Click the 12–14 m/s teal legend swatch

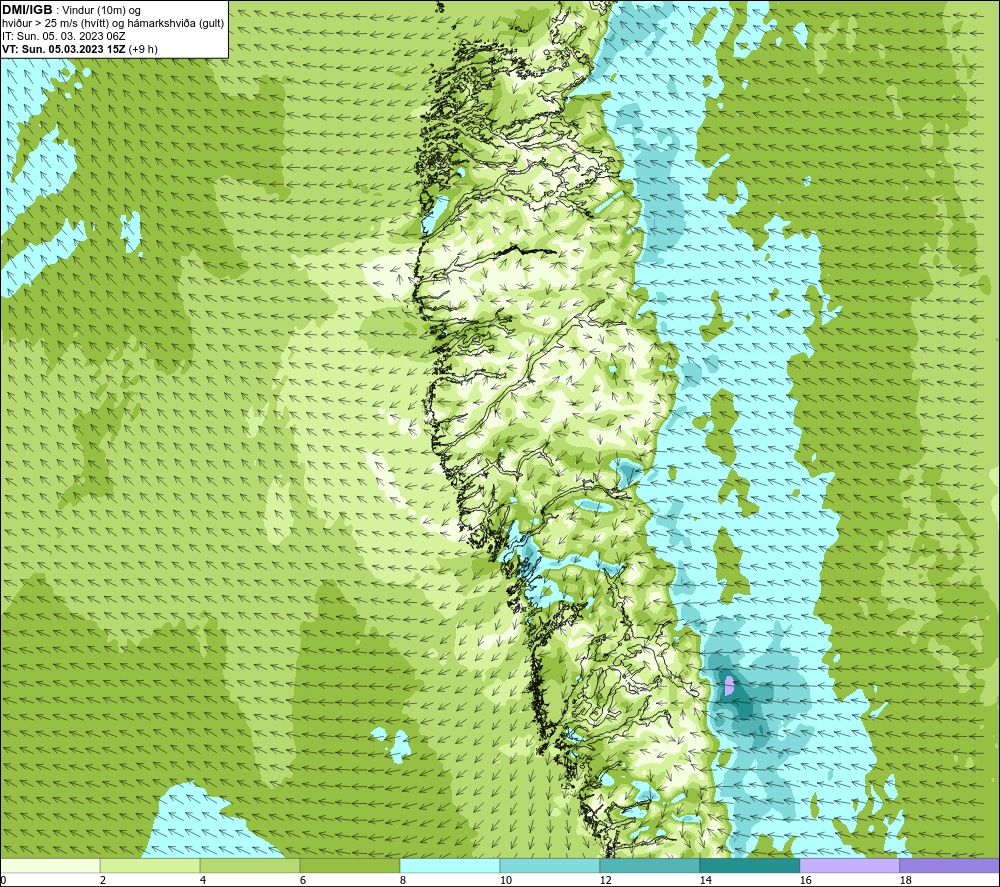(x=650, y=866)
